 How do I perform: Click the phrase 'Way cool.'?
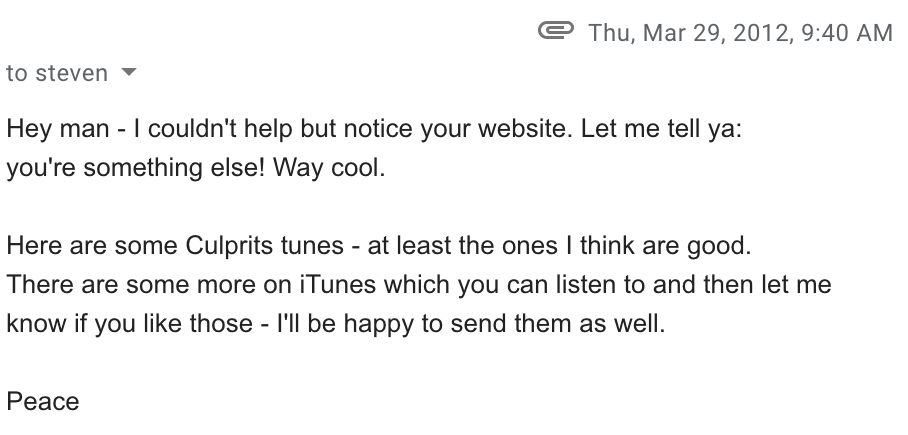[329, 168]
